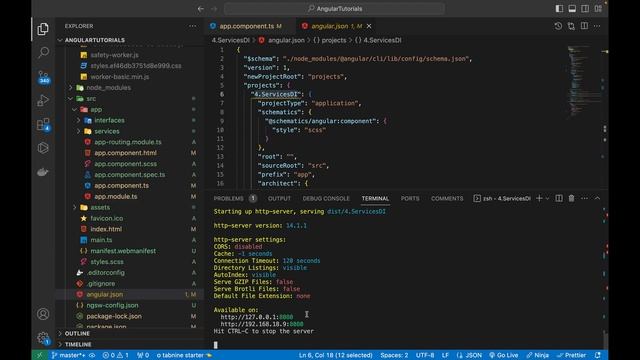Open the Output panel tab
The height and width of the screenshot is (360, 640).
click(x=279, y=198)
